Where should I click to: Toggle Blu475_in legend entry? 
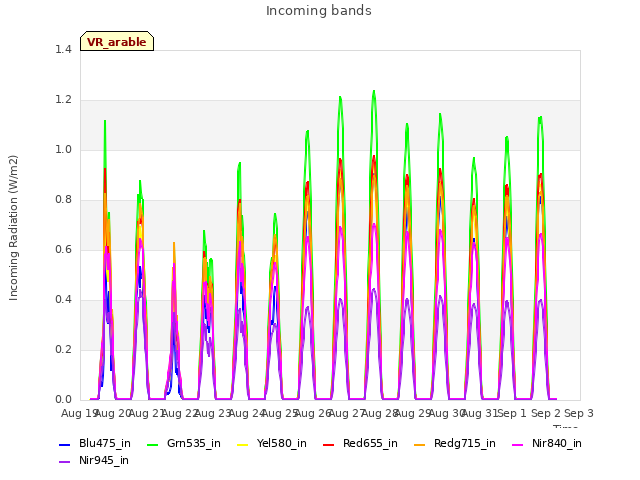(95, 443)
